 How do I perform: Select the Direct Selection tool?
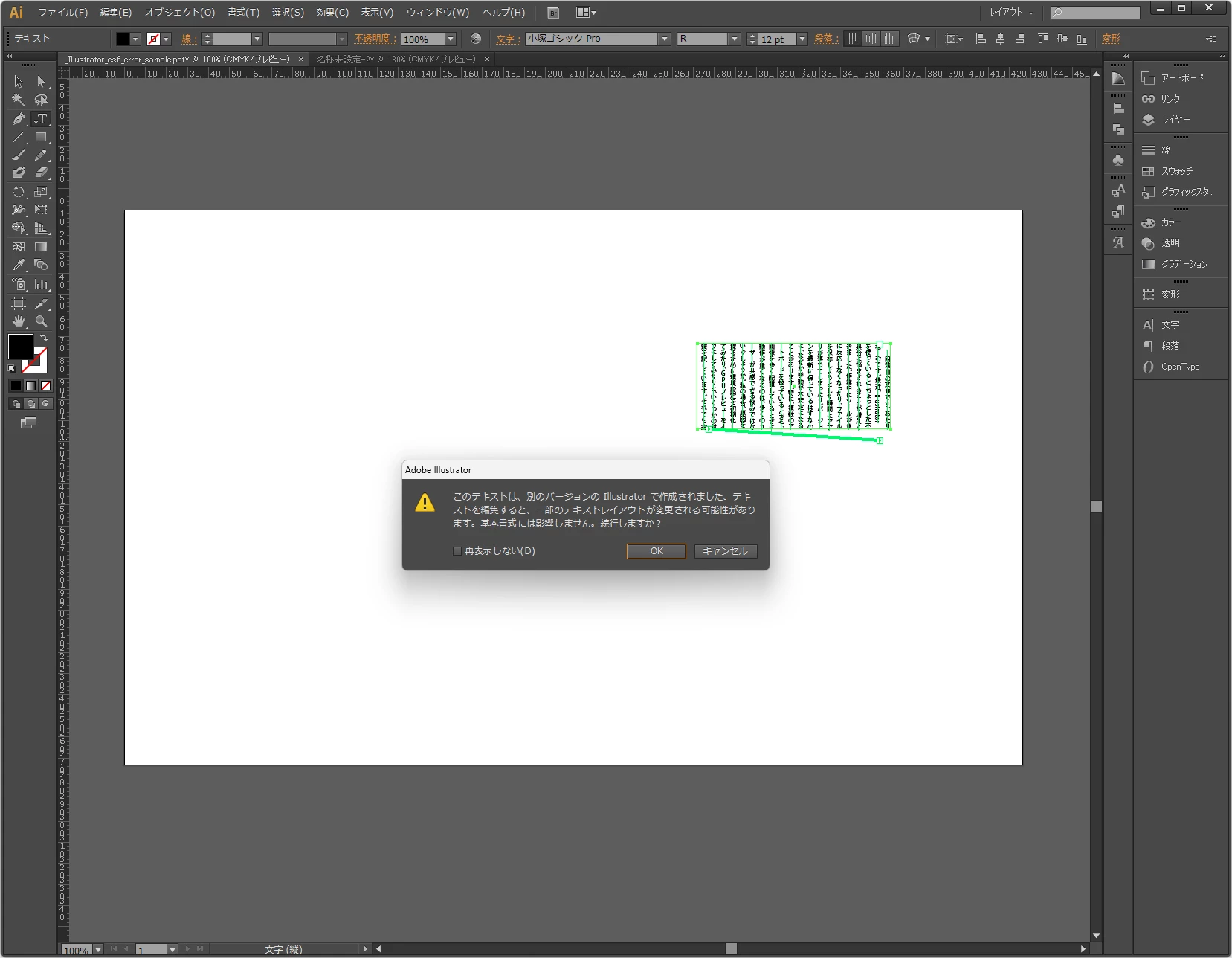pos(41,82)
